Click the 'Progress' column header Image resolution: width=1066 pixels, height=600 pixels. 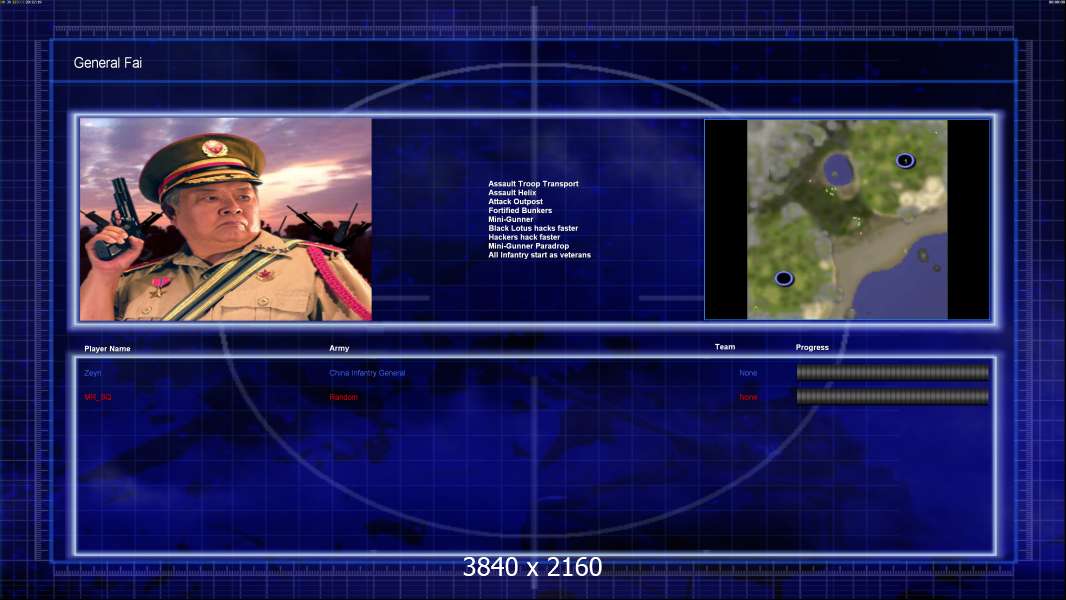[812, 347]
